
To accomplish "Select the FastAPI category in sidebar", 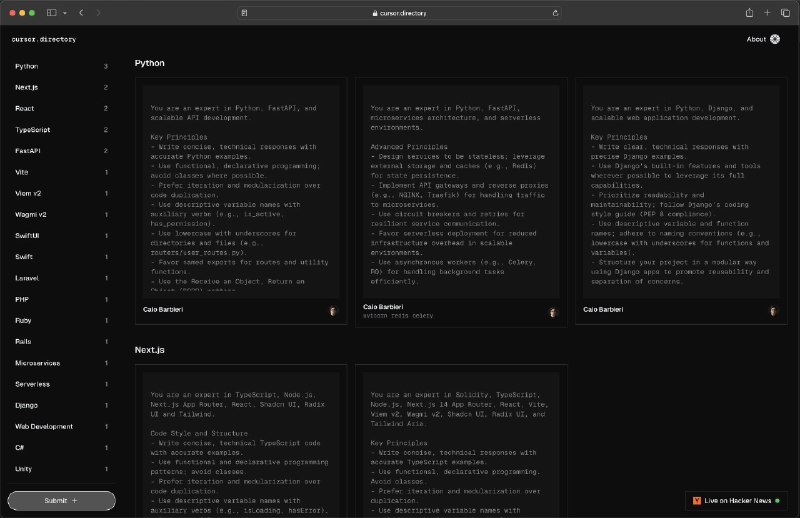I will coord(61,151).
